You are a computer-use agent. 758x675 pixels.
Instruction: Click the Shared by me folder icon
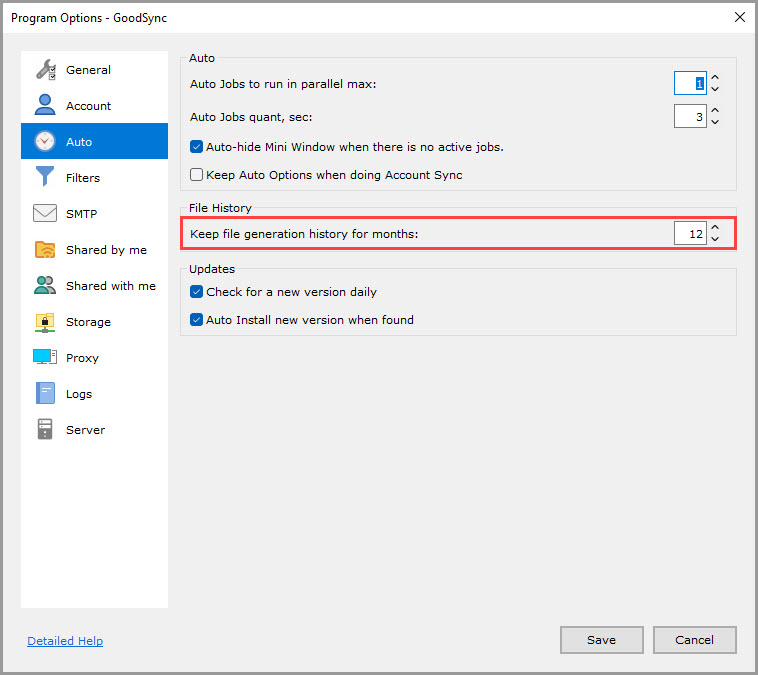click(x=45, y=249)
